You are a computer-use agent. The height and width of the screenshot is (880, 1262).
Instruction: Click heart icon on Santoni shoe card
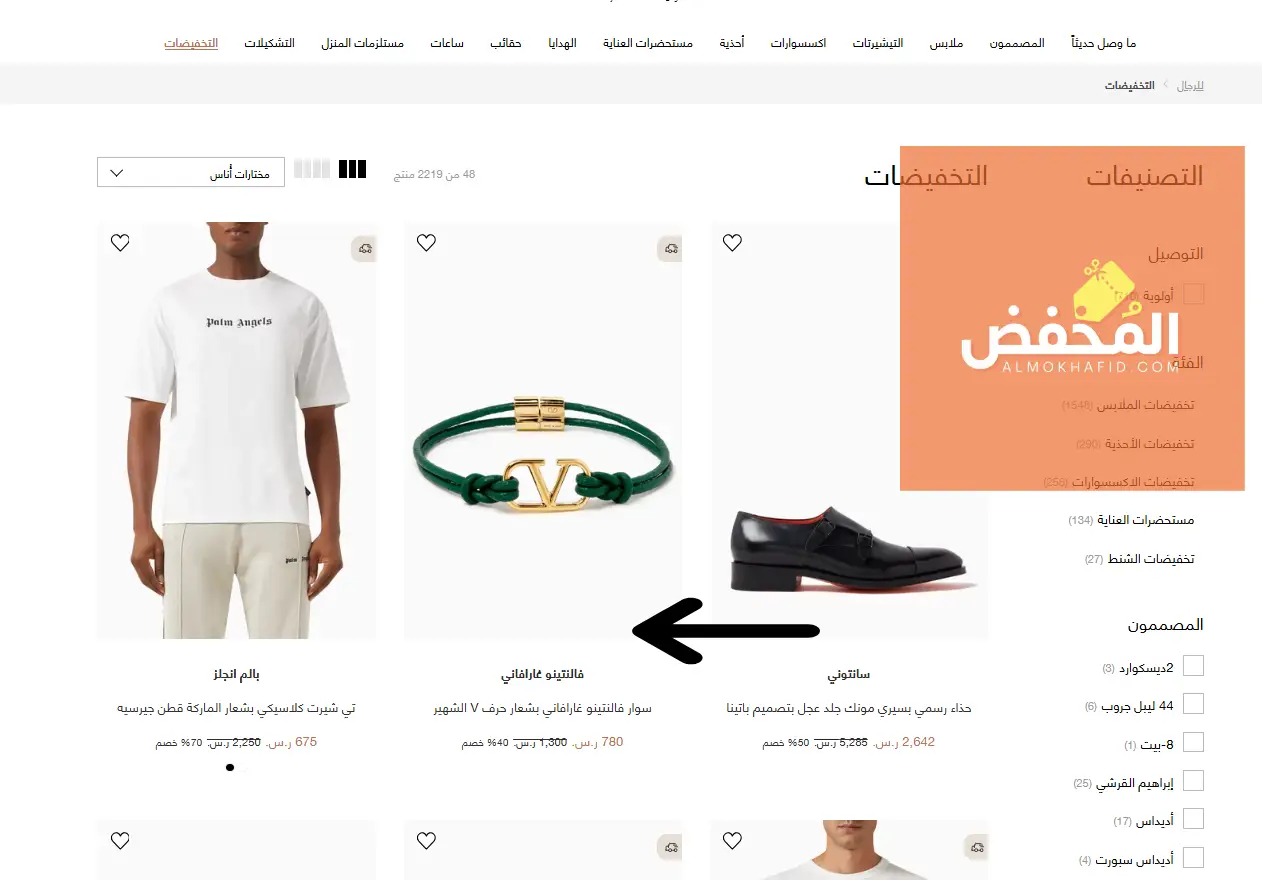(732, 242)
